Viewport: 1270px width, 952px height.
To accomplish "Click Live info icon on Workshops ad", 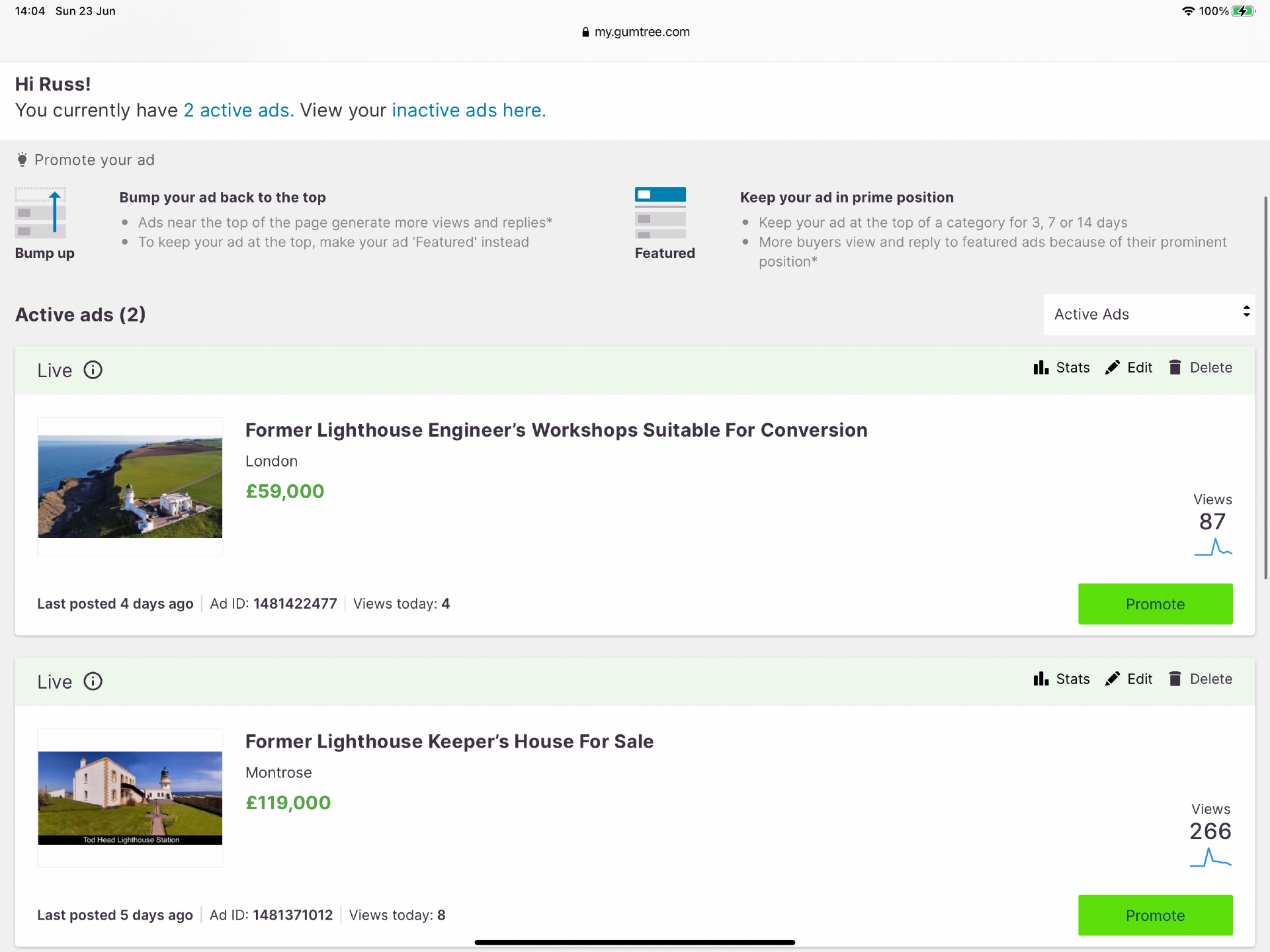I will pyautogui.click(x=93, y=370).
